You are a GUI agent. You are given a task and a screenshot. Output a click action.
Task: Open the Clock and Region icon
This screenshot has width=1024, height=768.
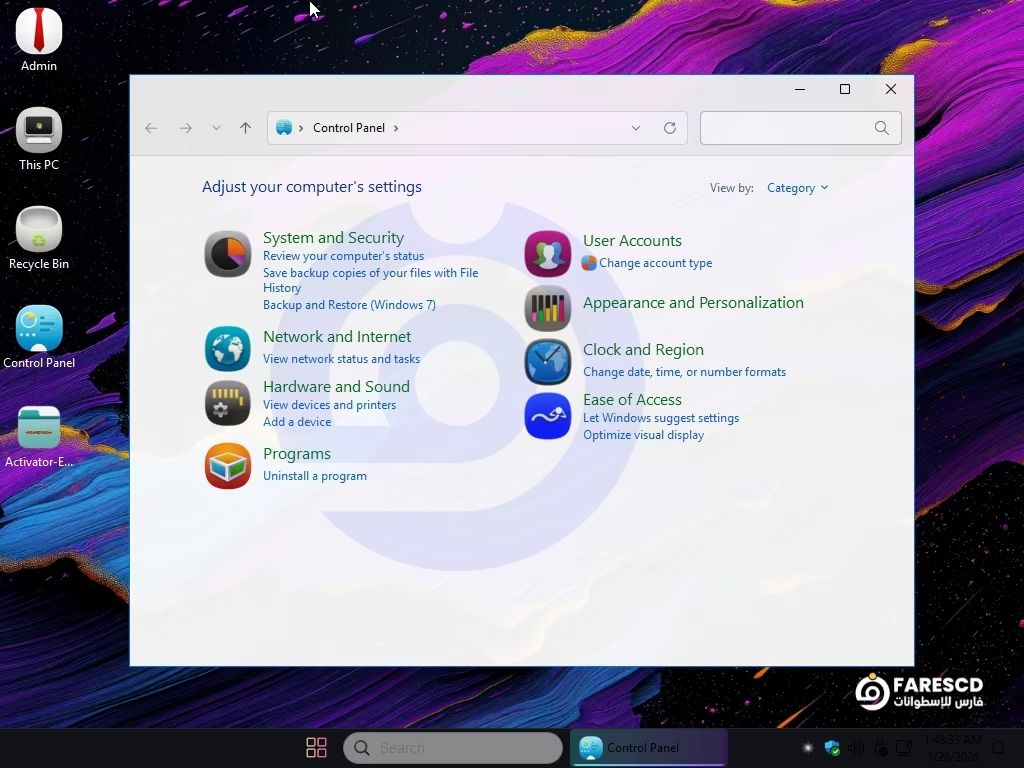click(x=547, y=361)
